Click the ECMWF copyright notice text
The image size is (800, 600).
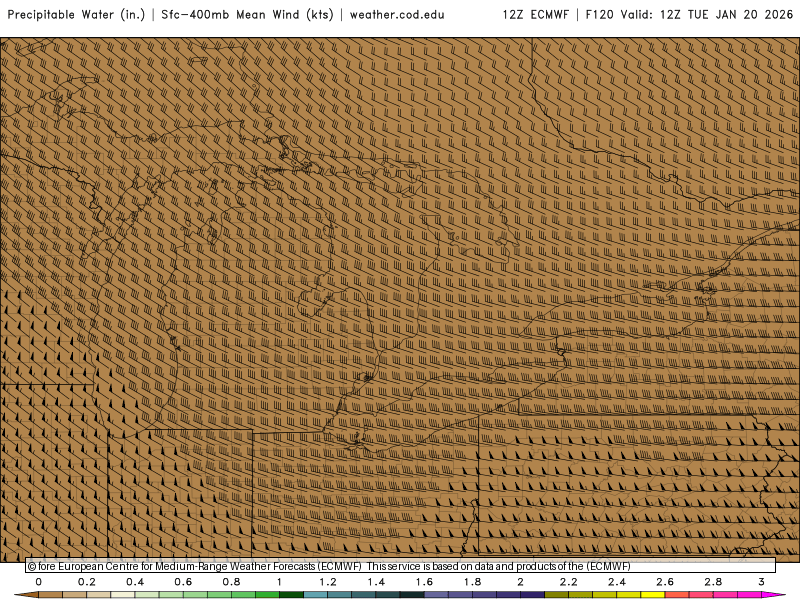(330, 566)
